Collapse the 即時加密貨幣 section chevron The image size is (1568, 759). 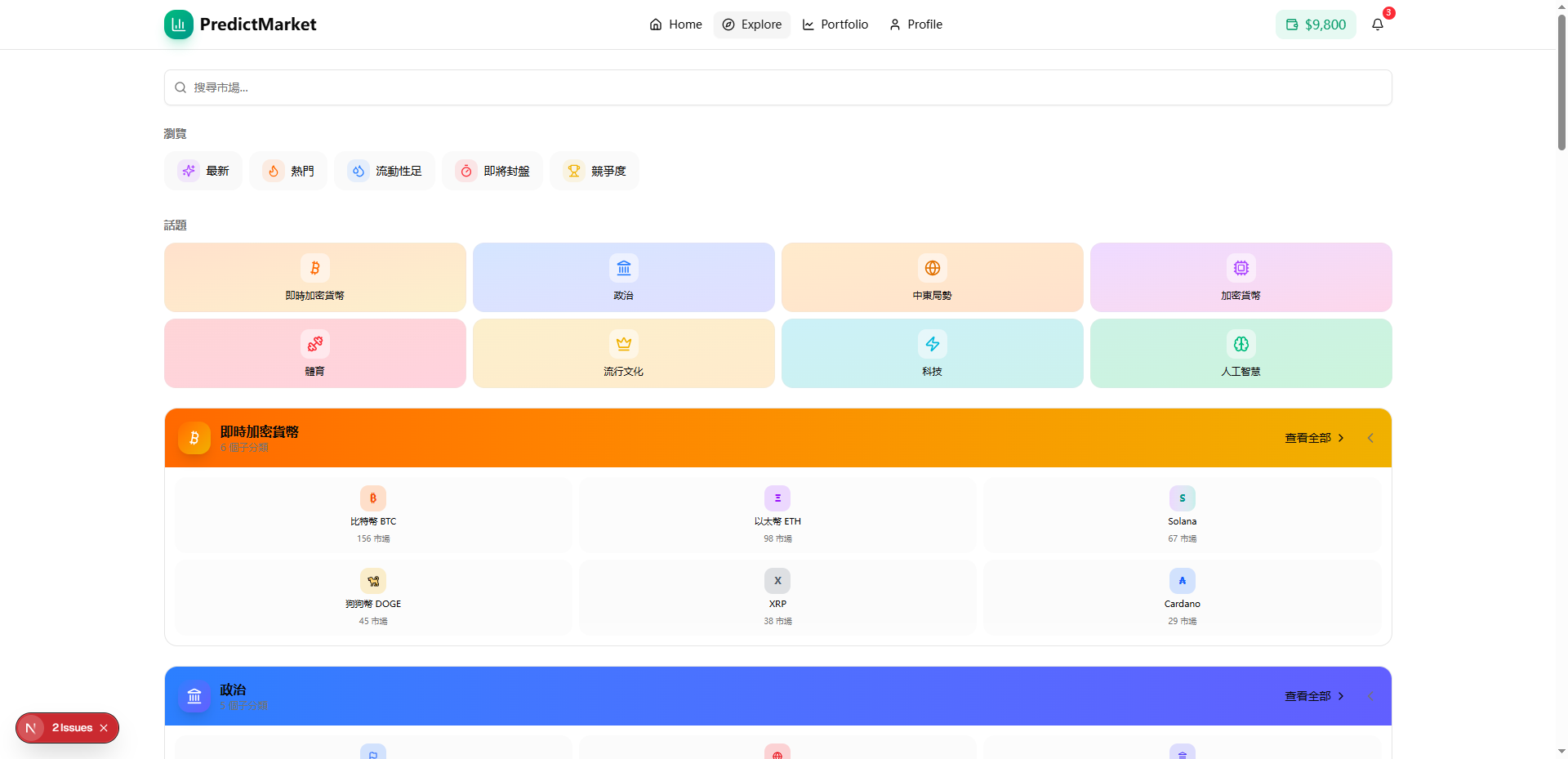click(1370, 438)
